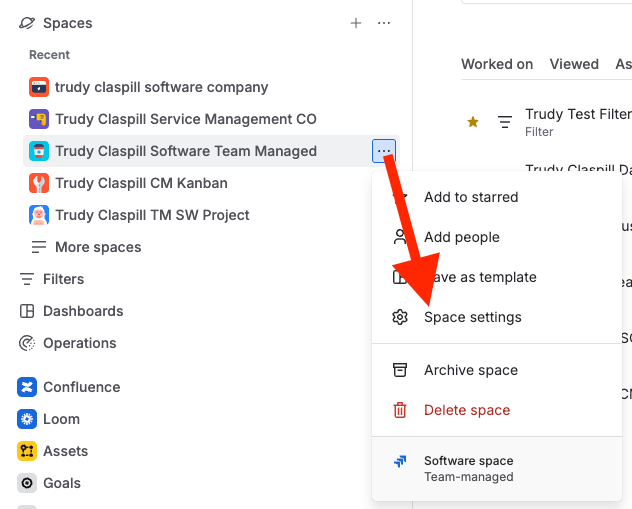This screenshot has height=509, width=632.
Task: Click the filter icon beside Trudy Test Filter
Action: click(x=504, y=122)
